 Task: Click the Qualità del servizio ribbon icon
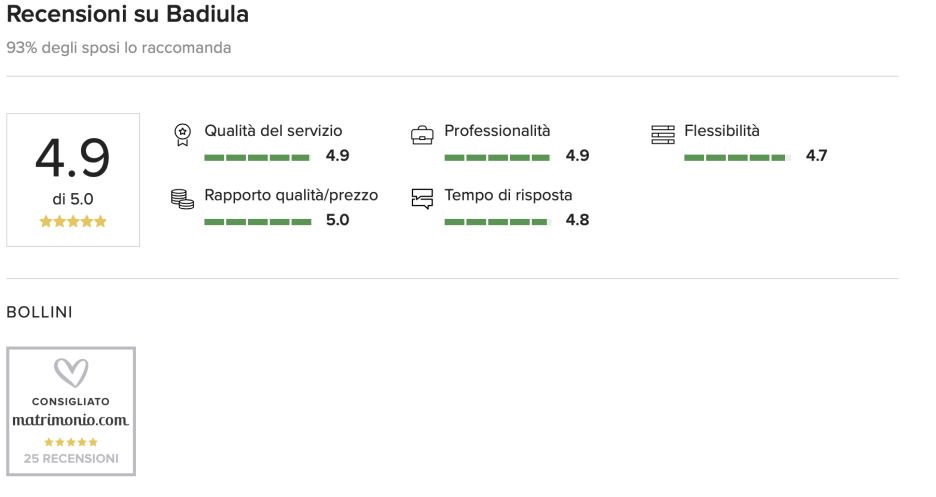click(183, 135)
